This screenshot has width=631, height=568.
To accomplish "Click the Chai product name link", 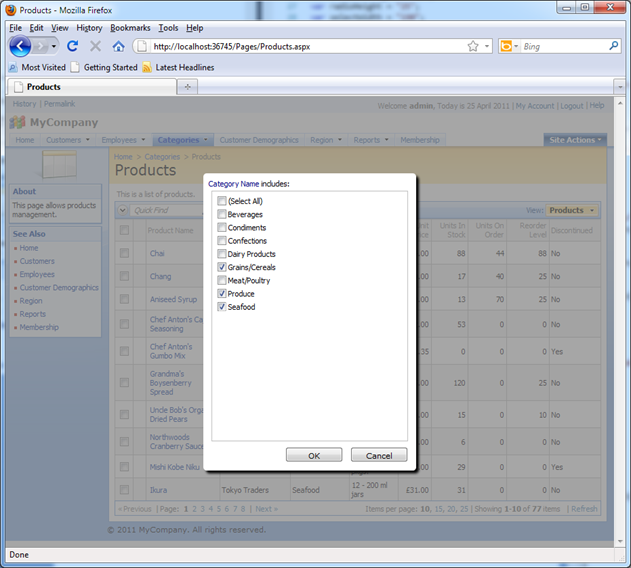I will pos(157,253).
